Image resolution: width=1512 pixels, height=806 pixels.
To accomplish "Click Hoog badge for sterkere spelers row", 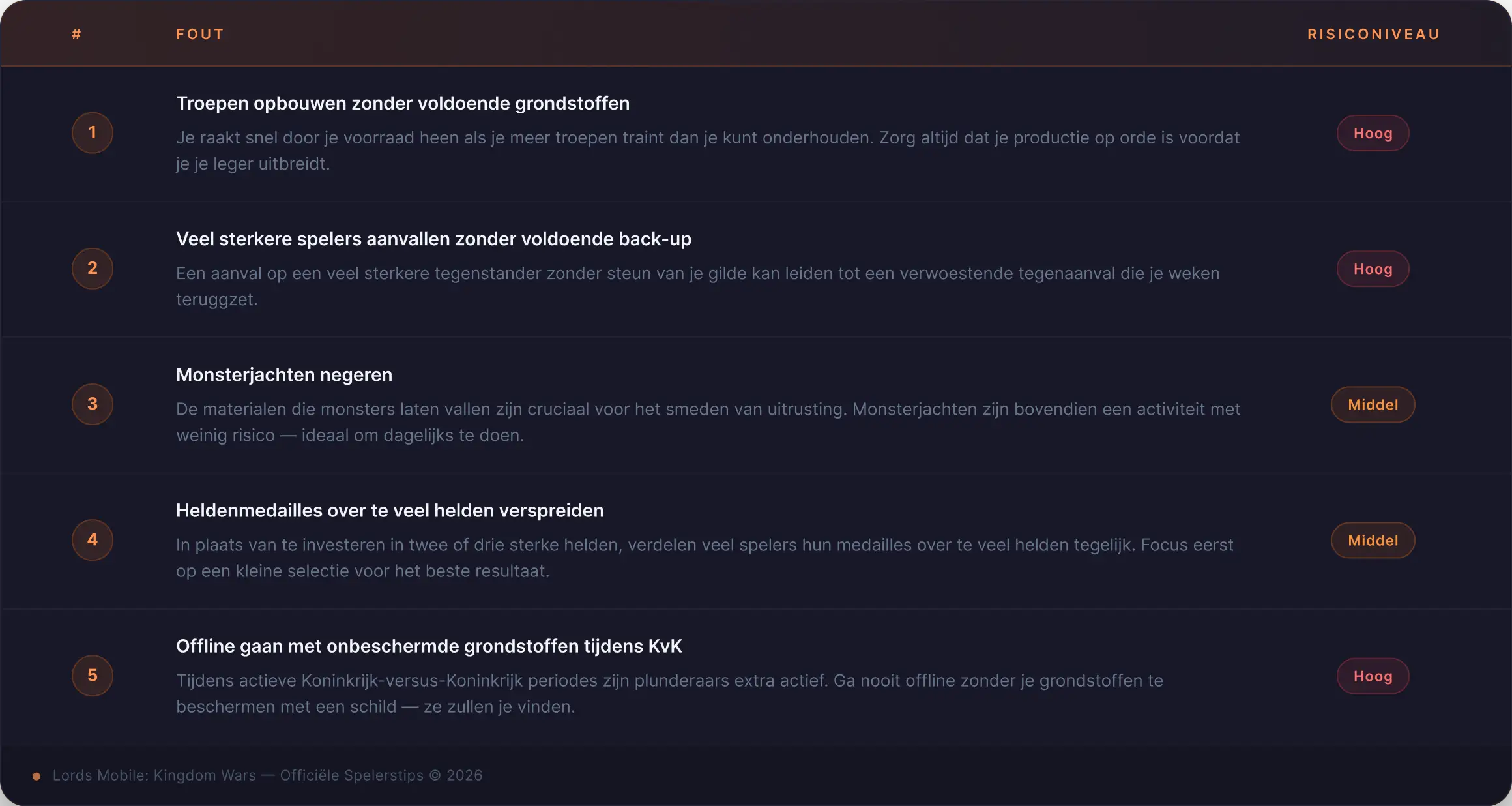I will pyautogui.click(x=1373, y=269).
